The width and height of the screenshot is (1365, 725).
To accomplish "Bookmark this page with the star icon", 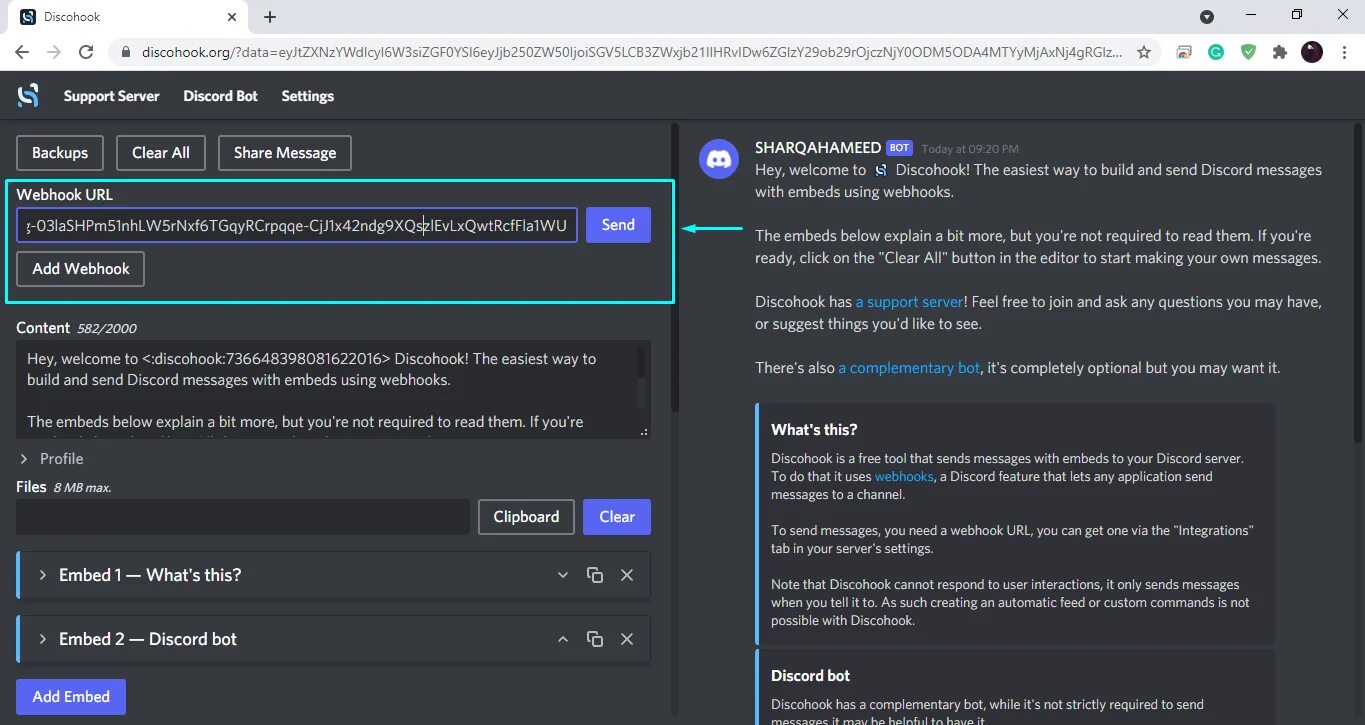I will (x=1144, y=52).
